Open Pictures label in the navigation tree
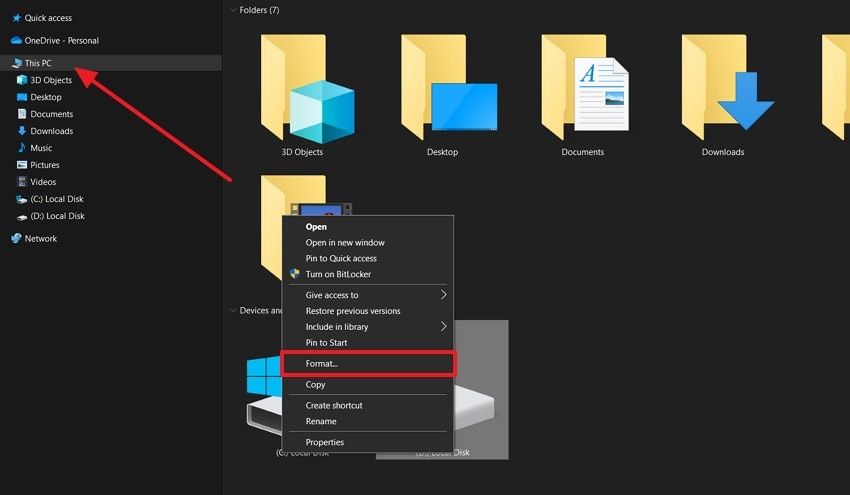This screenshot has height=495, width=850. click(45, 165)
